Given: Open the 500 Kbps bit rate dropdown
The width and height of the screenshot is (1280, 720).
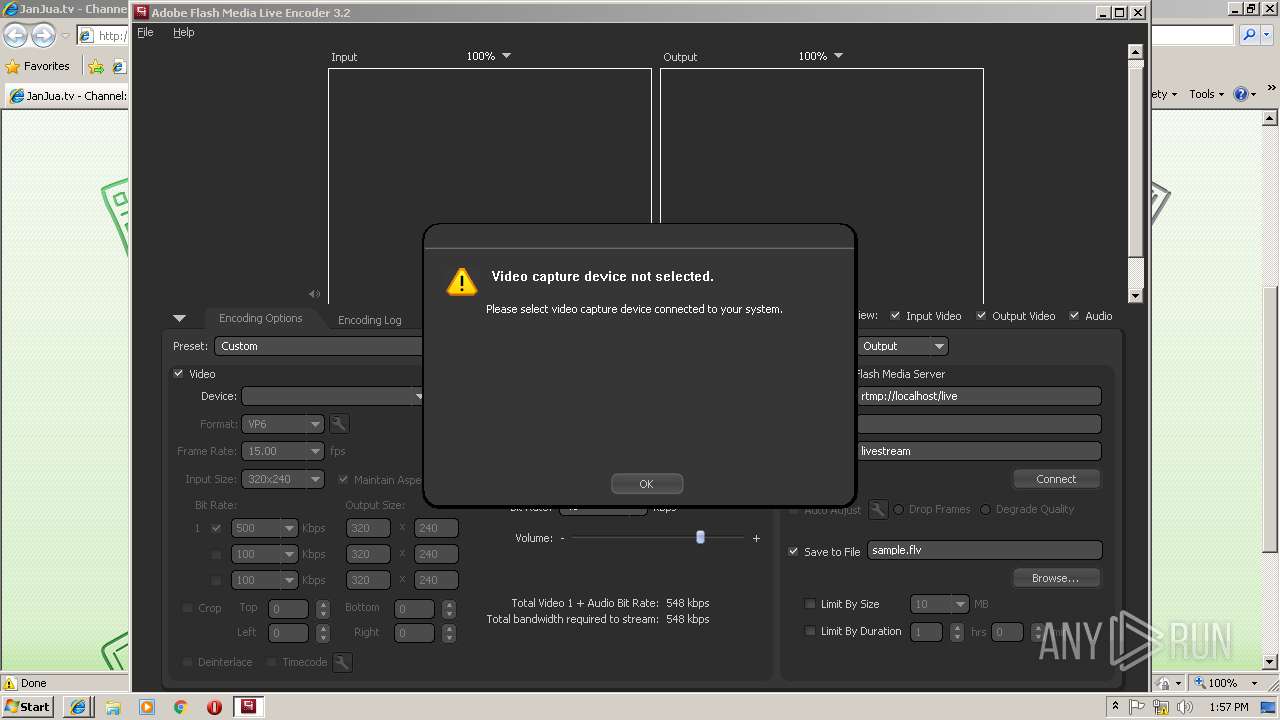Looking at the screenshot, I should [x=265, y=528].
